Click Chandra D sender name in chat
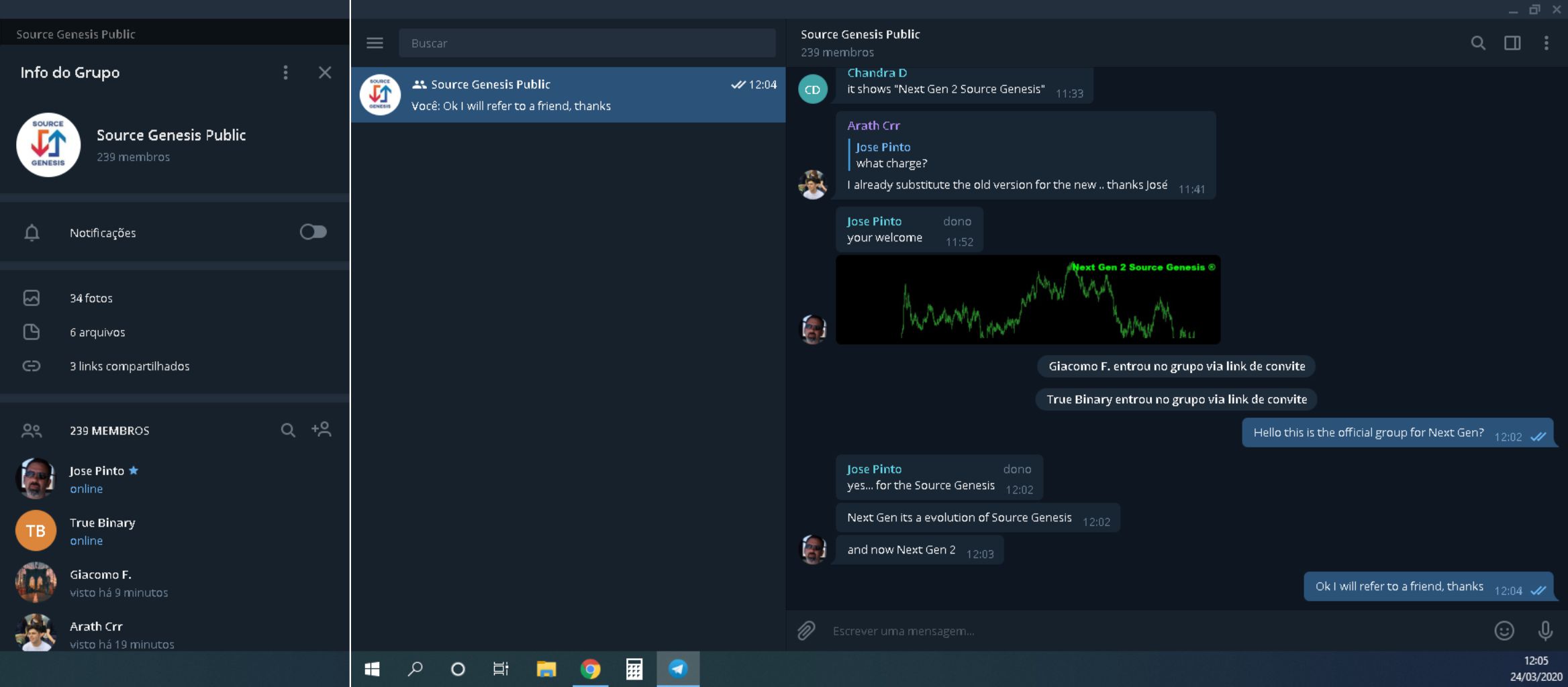 [x=877, y=72]
